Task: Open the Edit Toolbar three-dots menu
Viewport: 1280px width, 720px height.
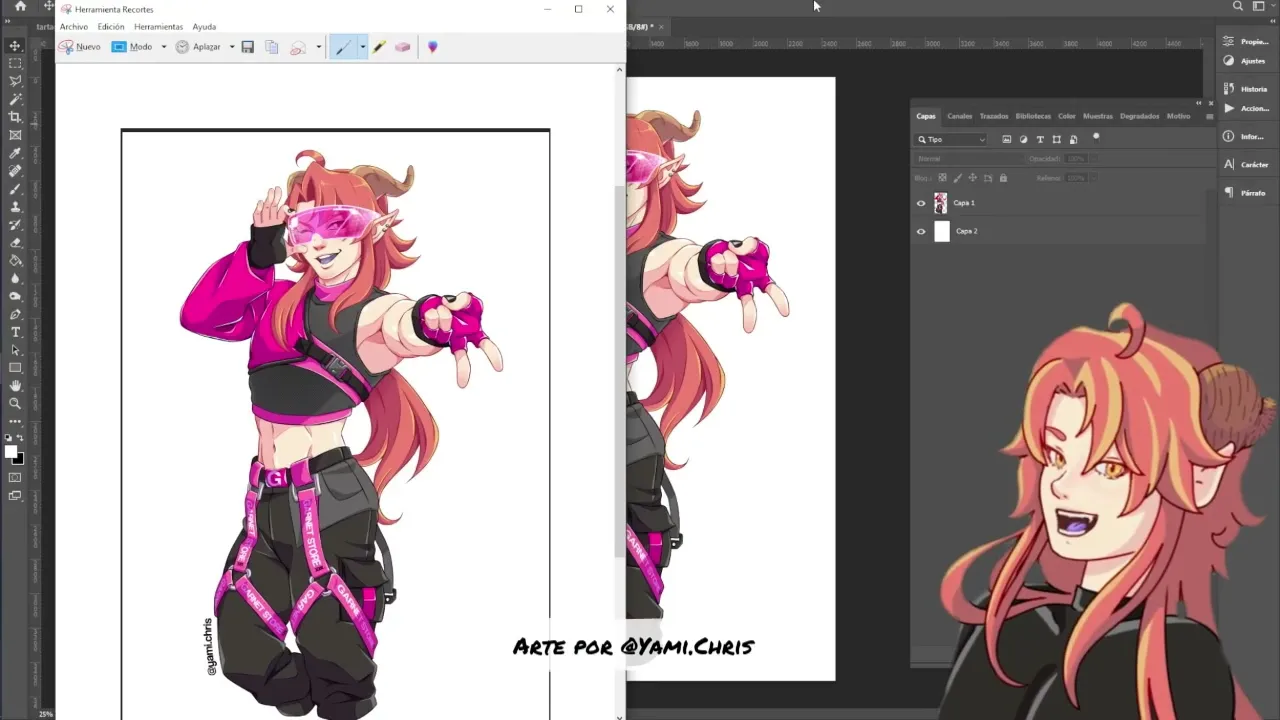Action: (15, 421)
